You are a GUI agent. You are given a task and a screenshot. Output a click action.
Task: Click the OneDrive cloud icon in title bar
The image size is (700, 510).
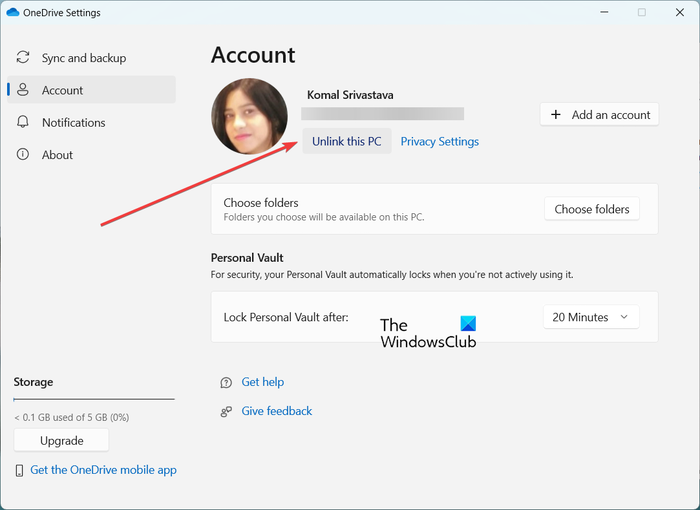[12, 13]
